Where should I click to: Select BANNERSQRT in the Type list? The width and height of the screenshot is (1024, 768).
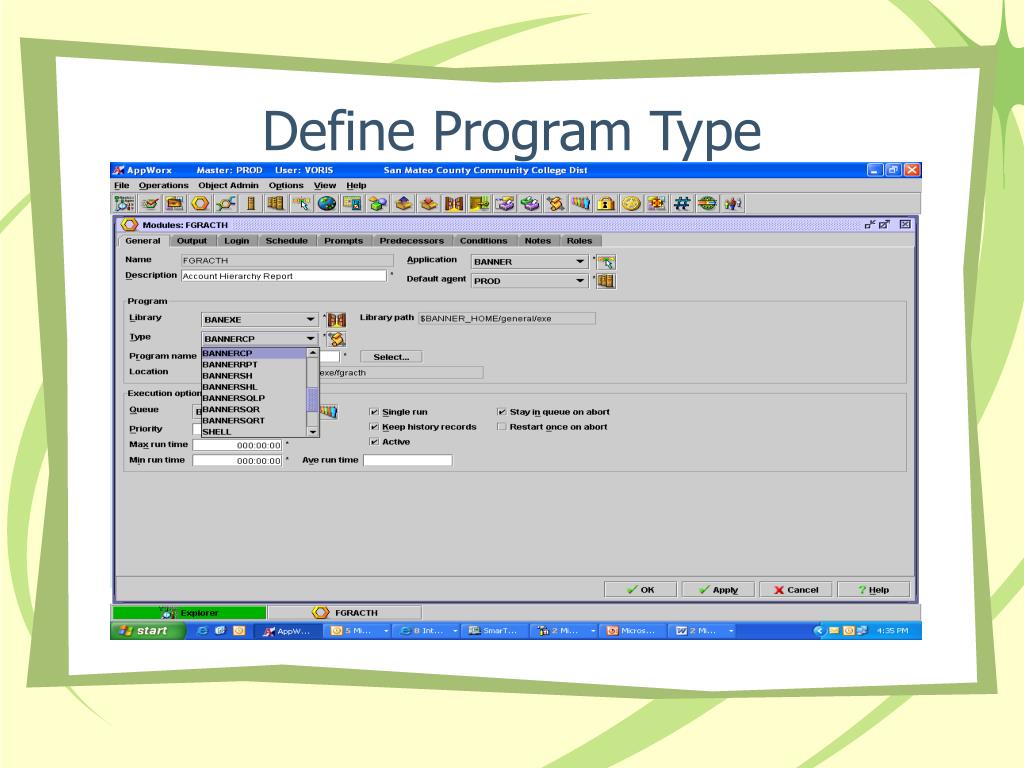254,421
